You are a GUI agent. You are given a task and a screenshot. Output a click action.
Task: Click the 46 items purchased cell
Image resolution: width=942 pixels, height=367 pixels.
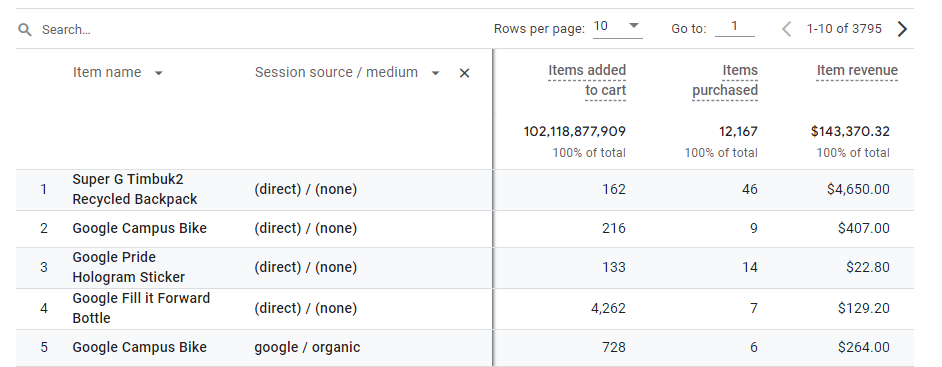pos(749,189)
